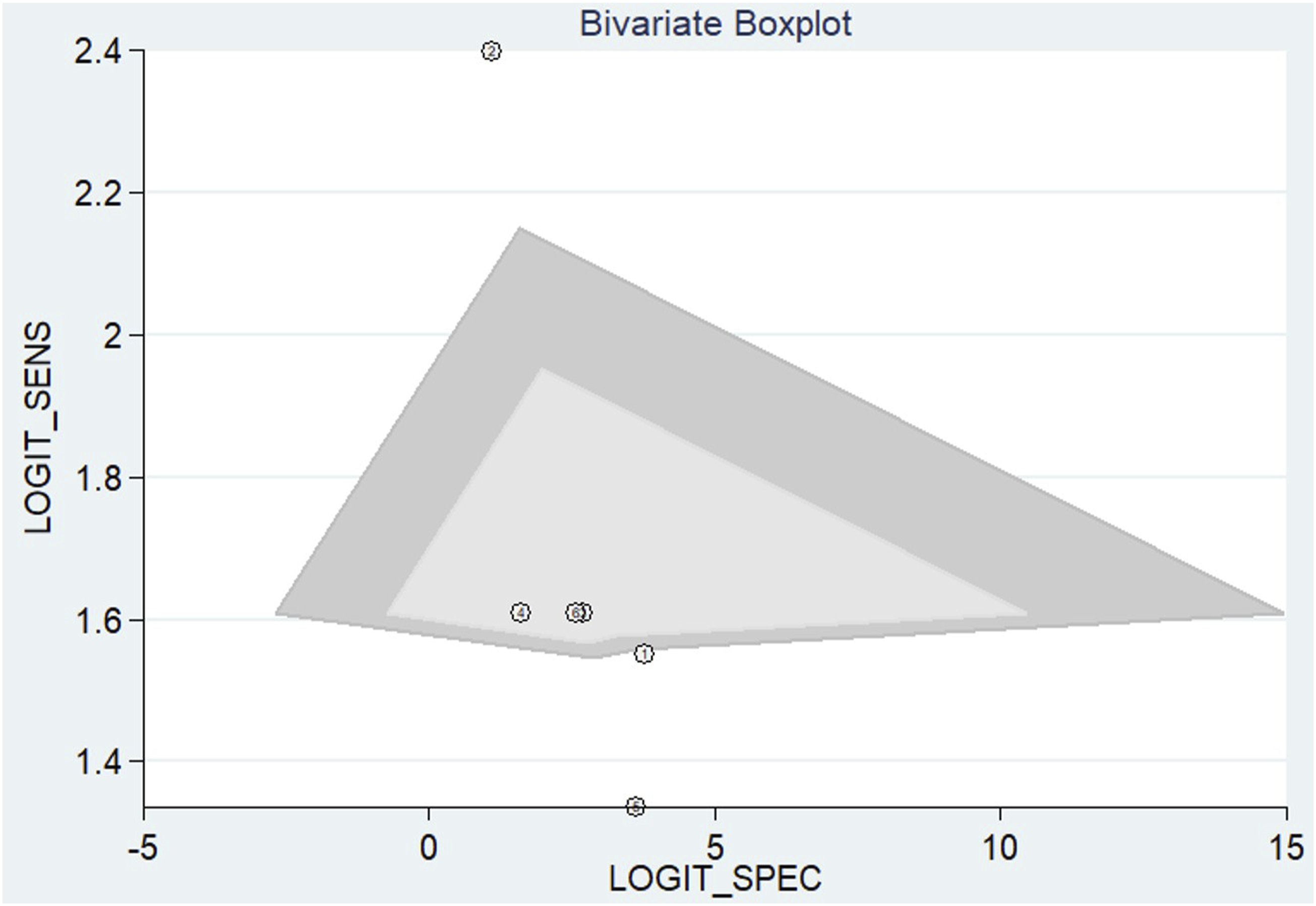Select the LOGIT_SPEC x-axis title
The height and width of the screenshot is (906, 1316).
click(x=715, y=879)
